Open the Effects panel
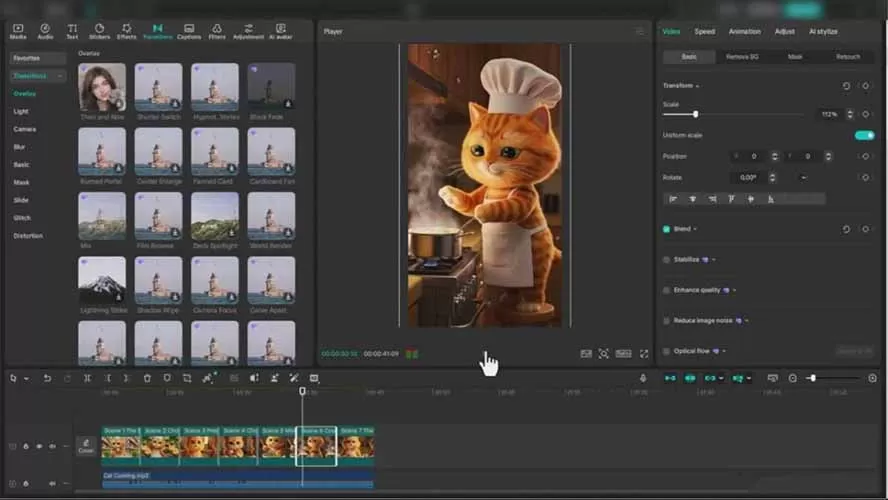This screenshot has height=500, width=888. [x=126, y=30]
